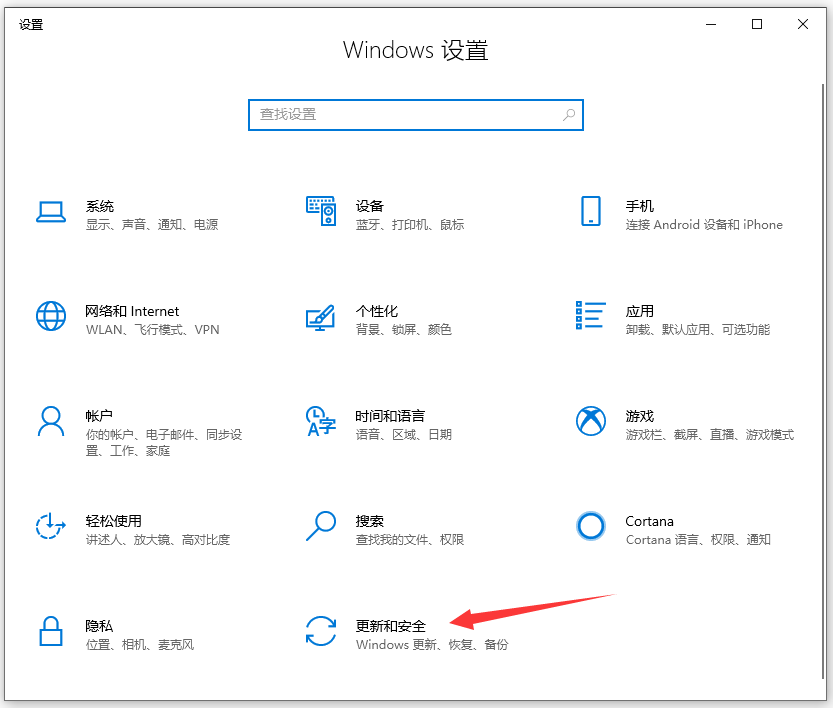833x708 pixels.
Task: Go to the 手机 settings title
Action: (640, 206)
